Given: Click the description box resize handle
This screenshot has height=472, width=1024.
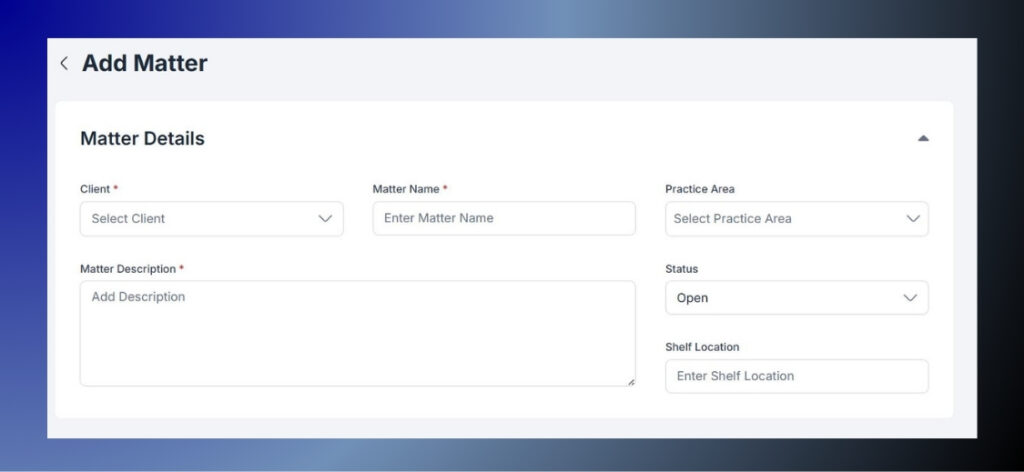Looking at the screenshot, I should coord(630,381).
